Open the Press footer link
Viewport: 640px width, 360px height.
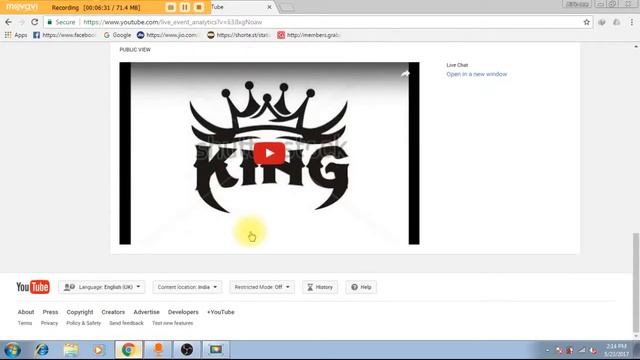pyautogui.click(x=50, y=312)
